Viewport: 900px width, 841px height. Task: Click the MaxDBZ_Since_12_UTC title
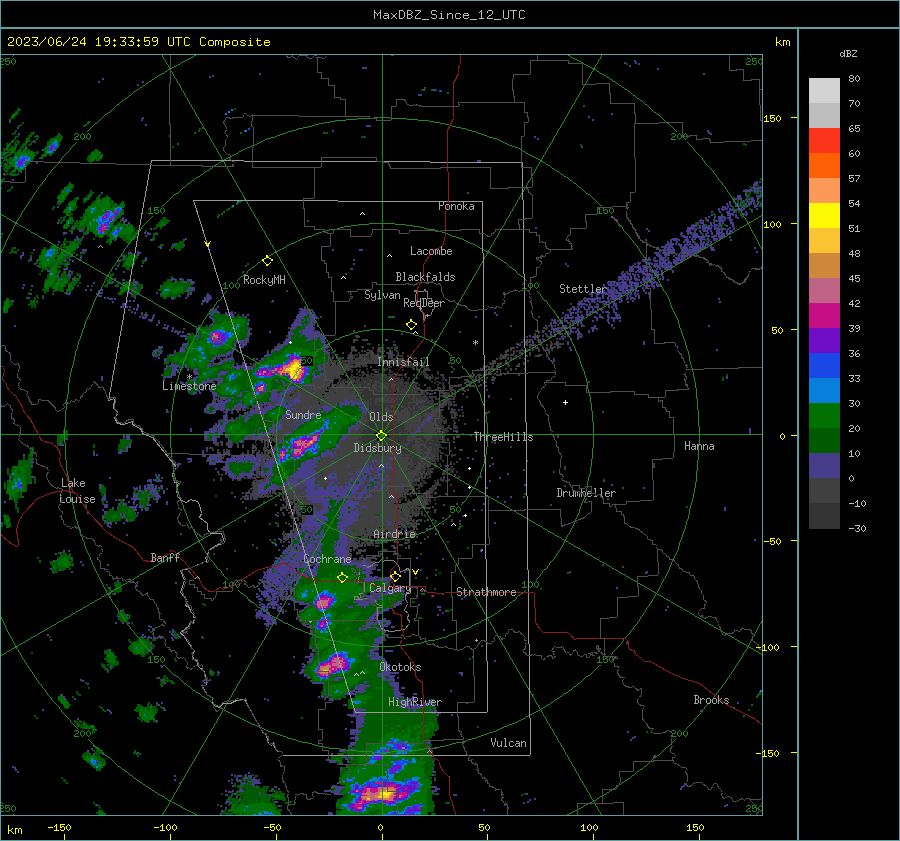tap(449, 15)
